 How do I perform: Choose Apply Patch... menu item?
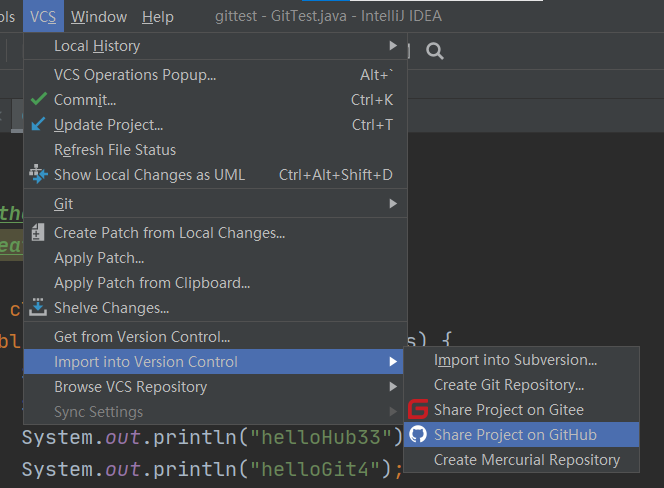[x=216, y=258]
